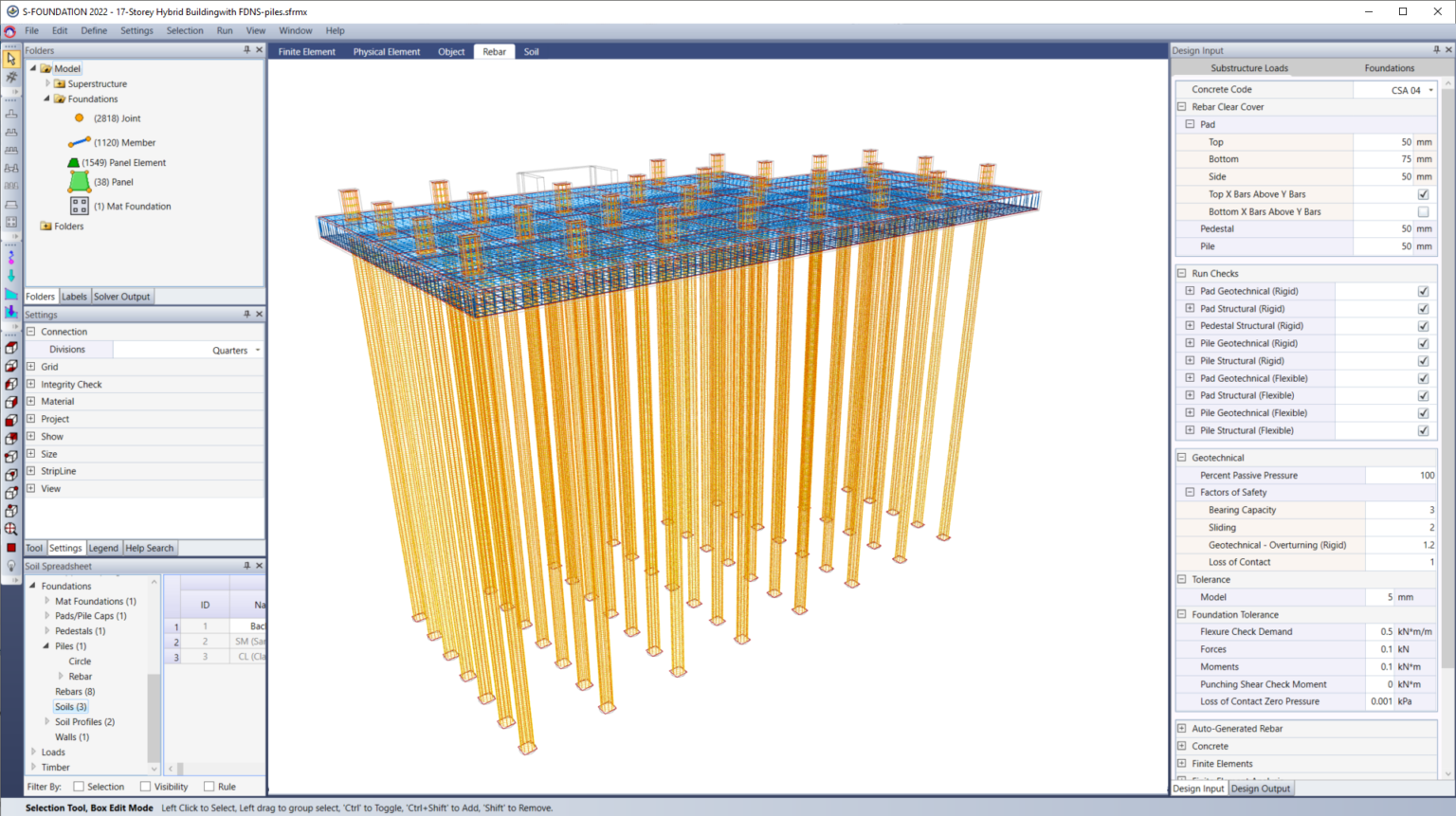Expand the Superstructure folder tree node
The height and width of the screenshot is (816, 1456).
click(47, 83)
